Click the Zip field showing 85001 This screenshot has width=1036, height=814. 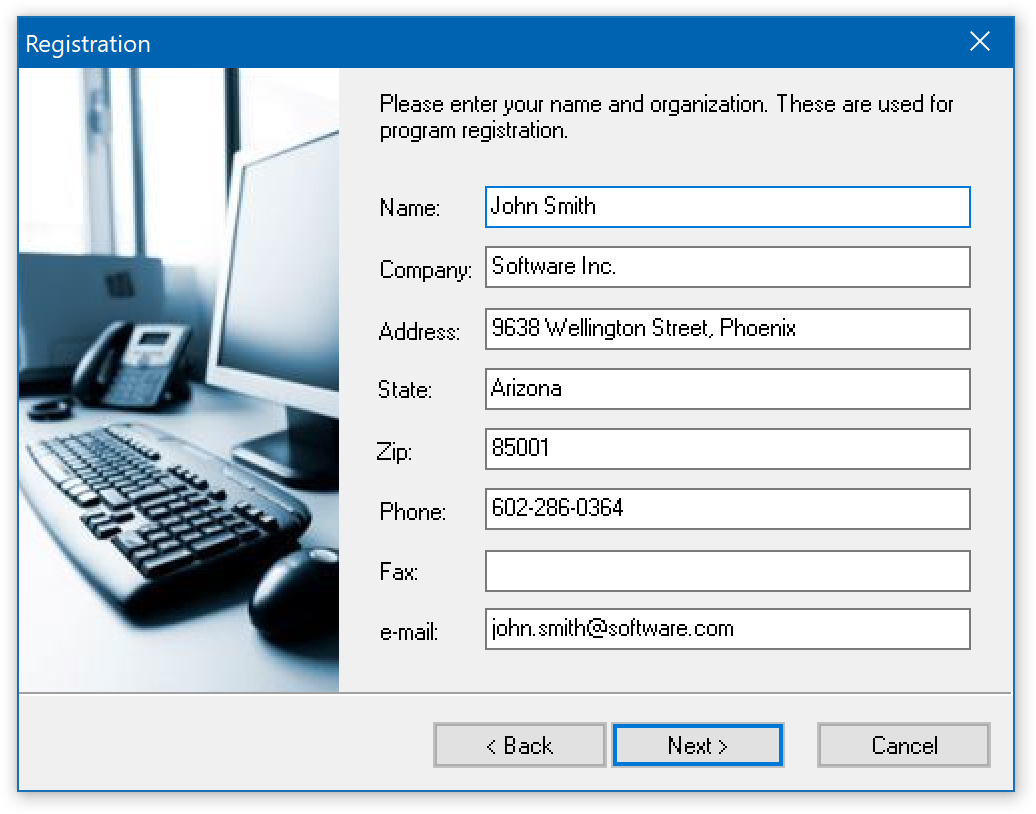(727, 449)
